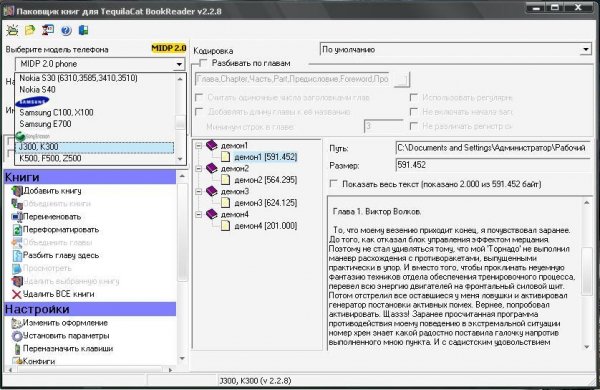Click down arrow of phone list scrollbar

(x=180, y=159)
